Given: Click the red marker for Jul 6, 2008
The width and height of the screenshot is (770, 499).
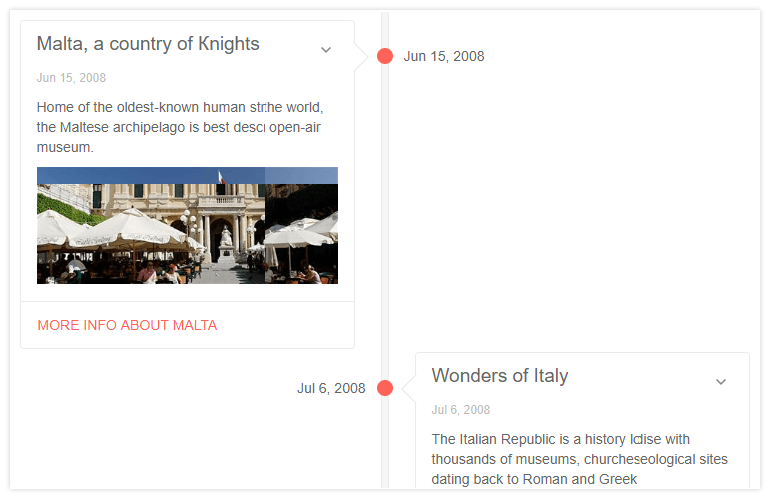Looking at the screenshot, I should pos(385,388).
